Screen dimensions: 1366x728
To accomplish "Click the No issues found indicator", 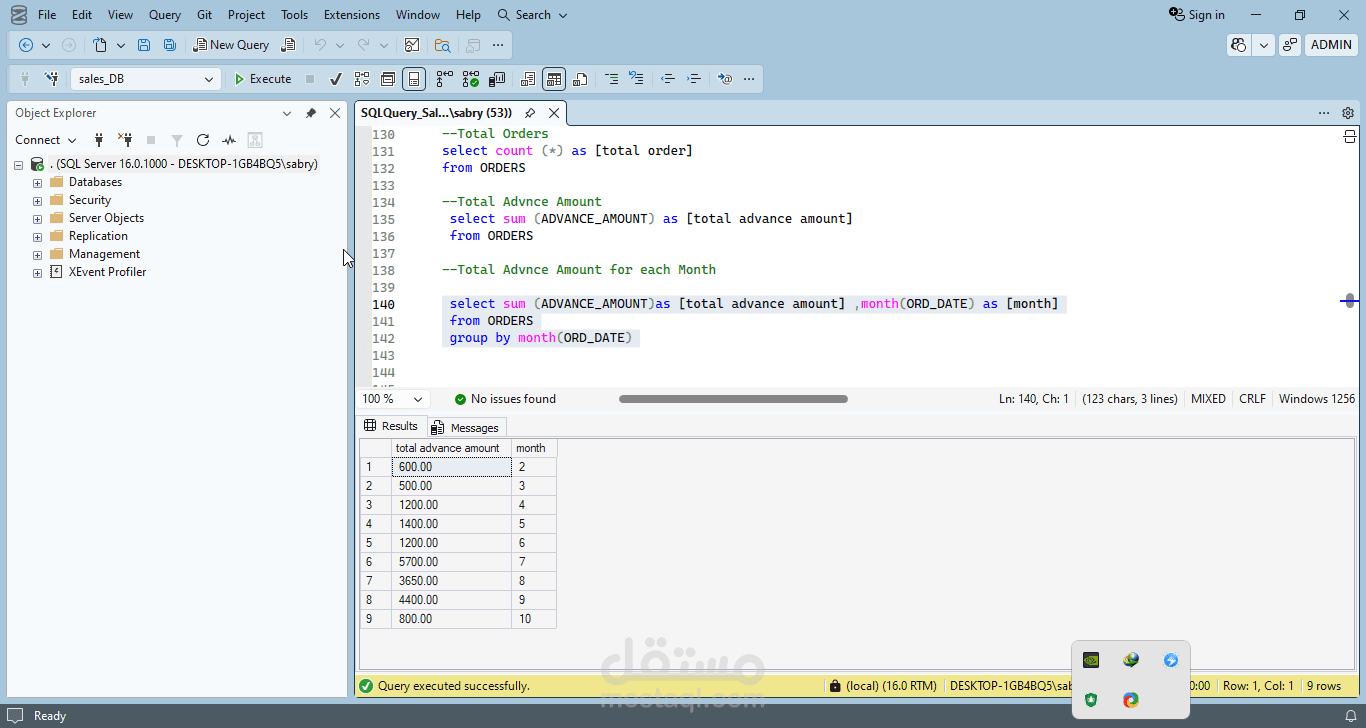I will click(505, 399).
